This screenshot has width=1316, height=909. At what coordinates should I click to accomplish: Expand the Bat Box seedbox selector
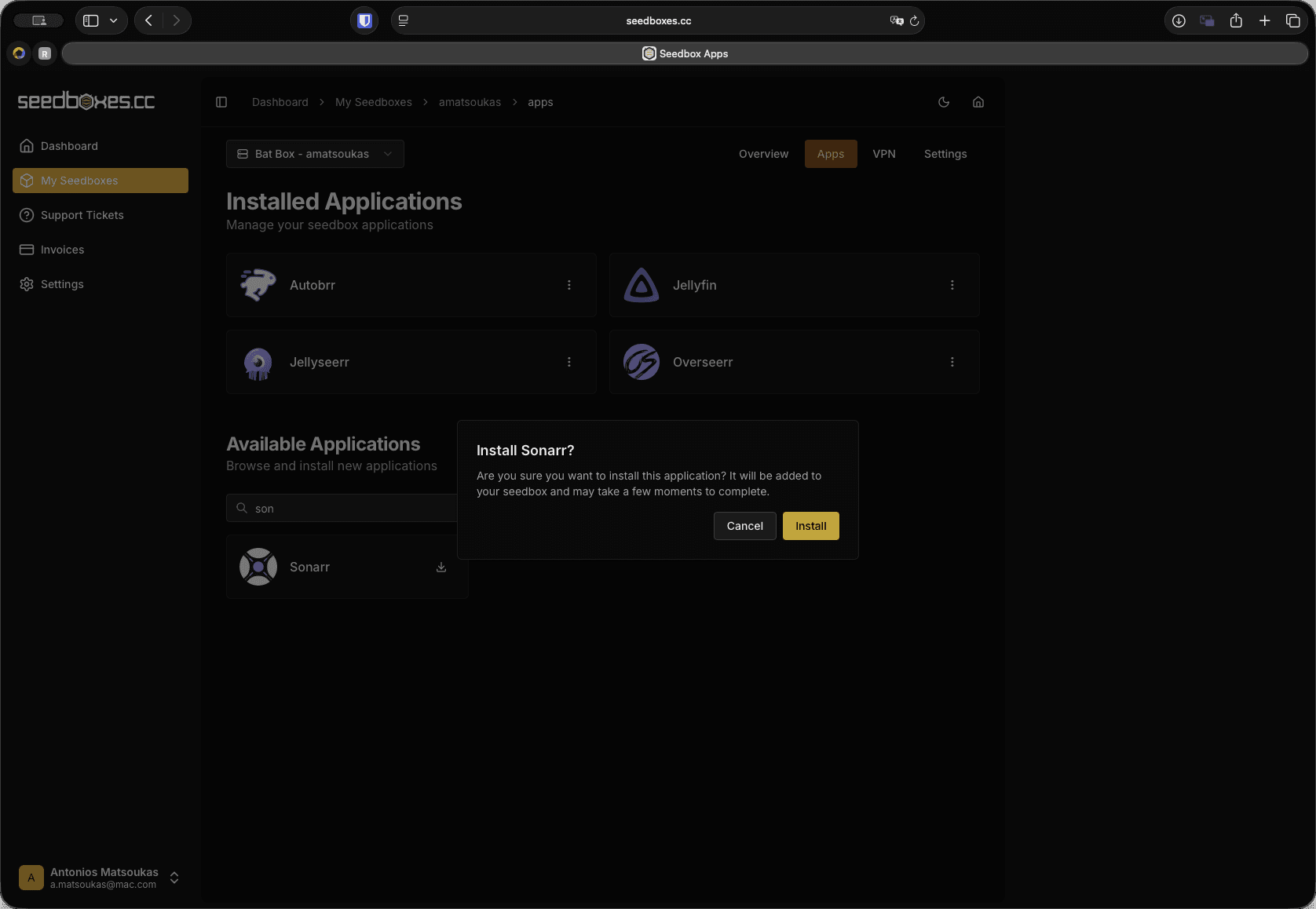315,154
